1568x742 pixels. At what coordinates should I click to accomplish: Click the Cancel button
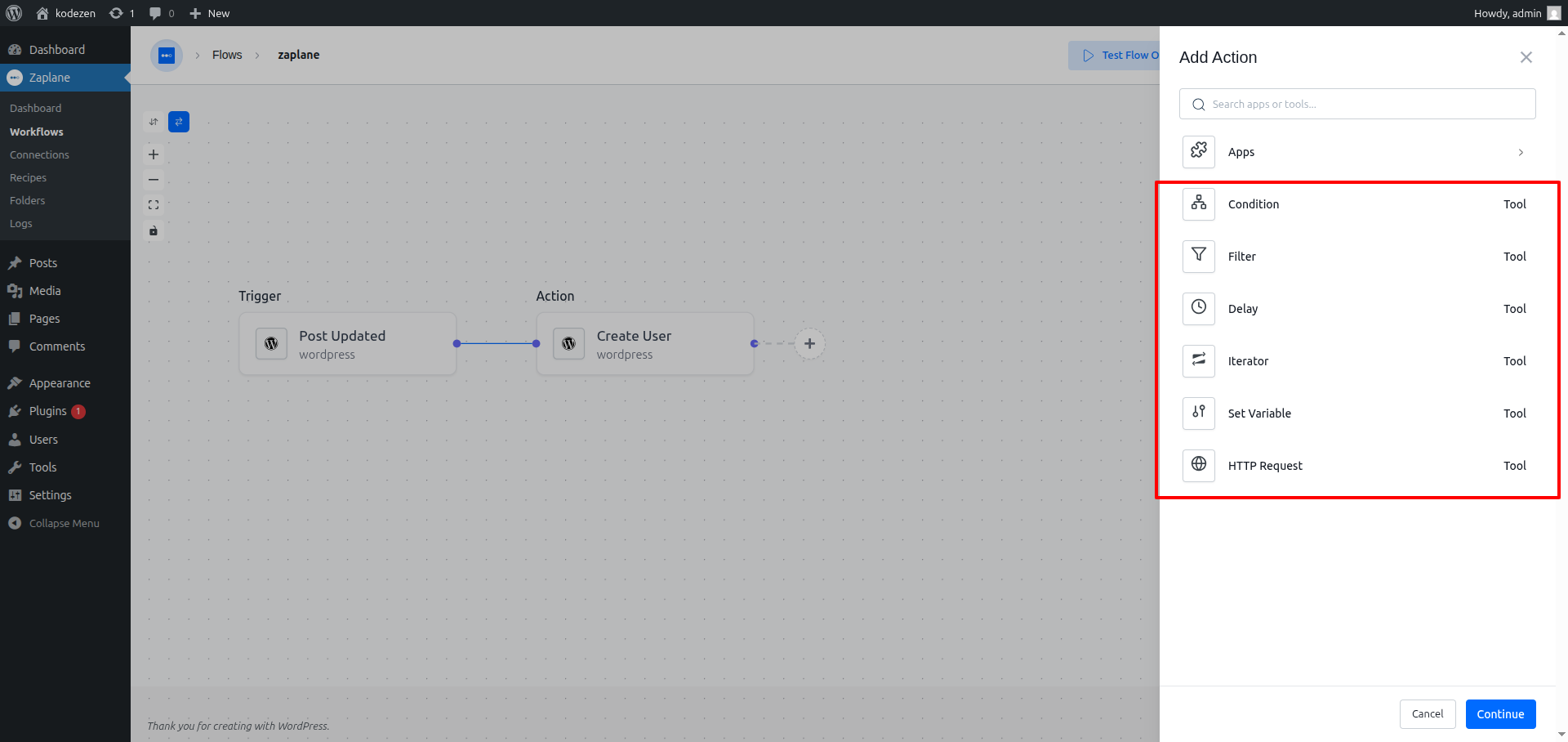(x=1428, y=713)
